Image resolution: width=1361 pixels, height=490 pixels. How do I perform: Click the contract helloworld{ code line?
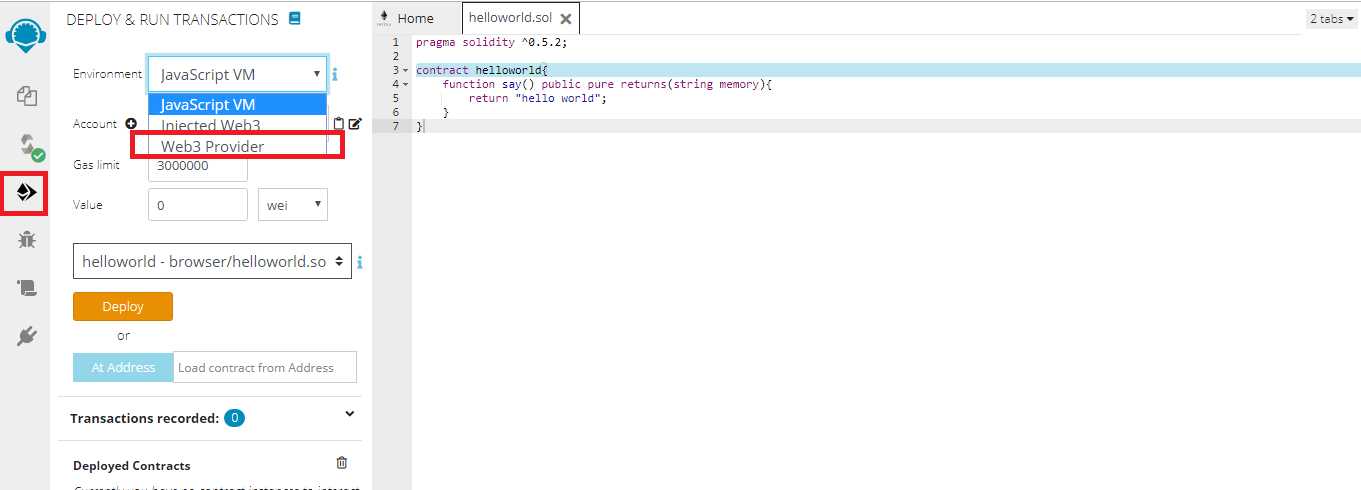483,70
